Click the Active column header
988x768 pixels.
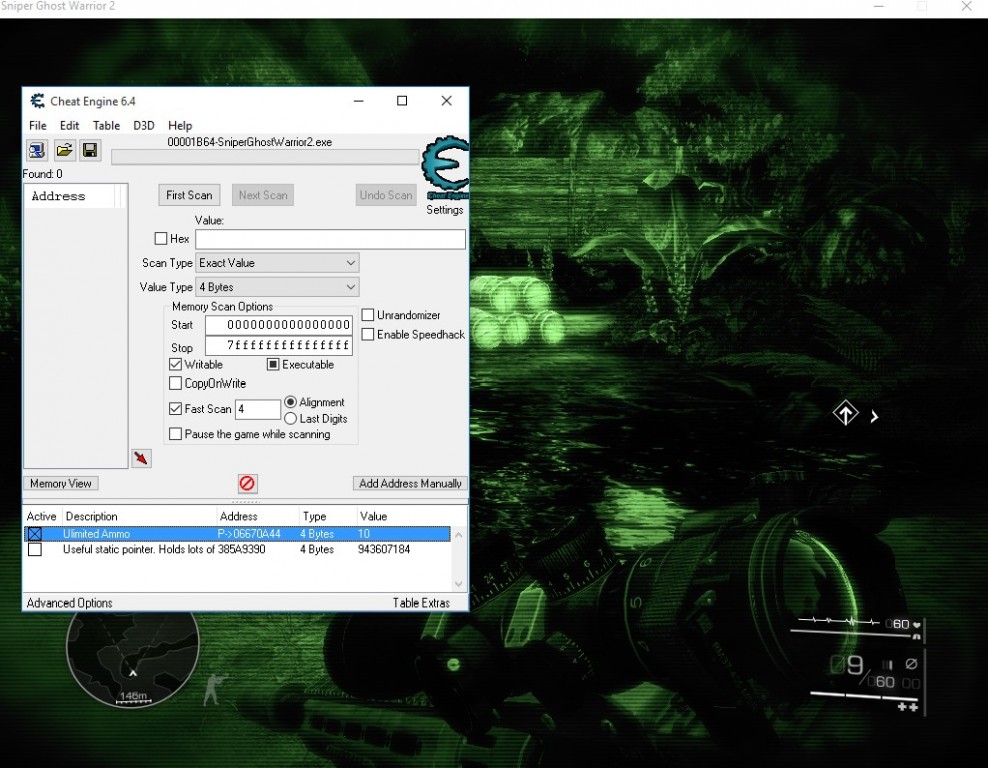42,516
